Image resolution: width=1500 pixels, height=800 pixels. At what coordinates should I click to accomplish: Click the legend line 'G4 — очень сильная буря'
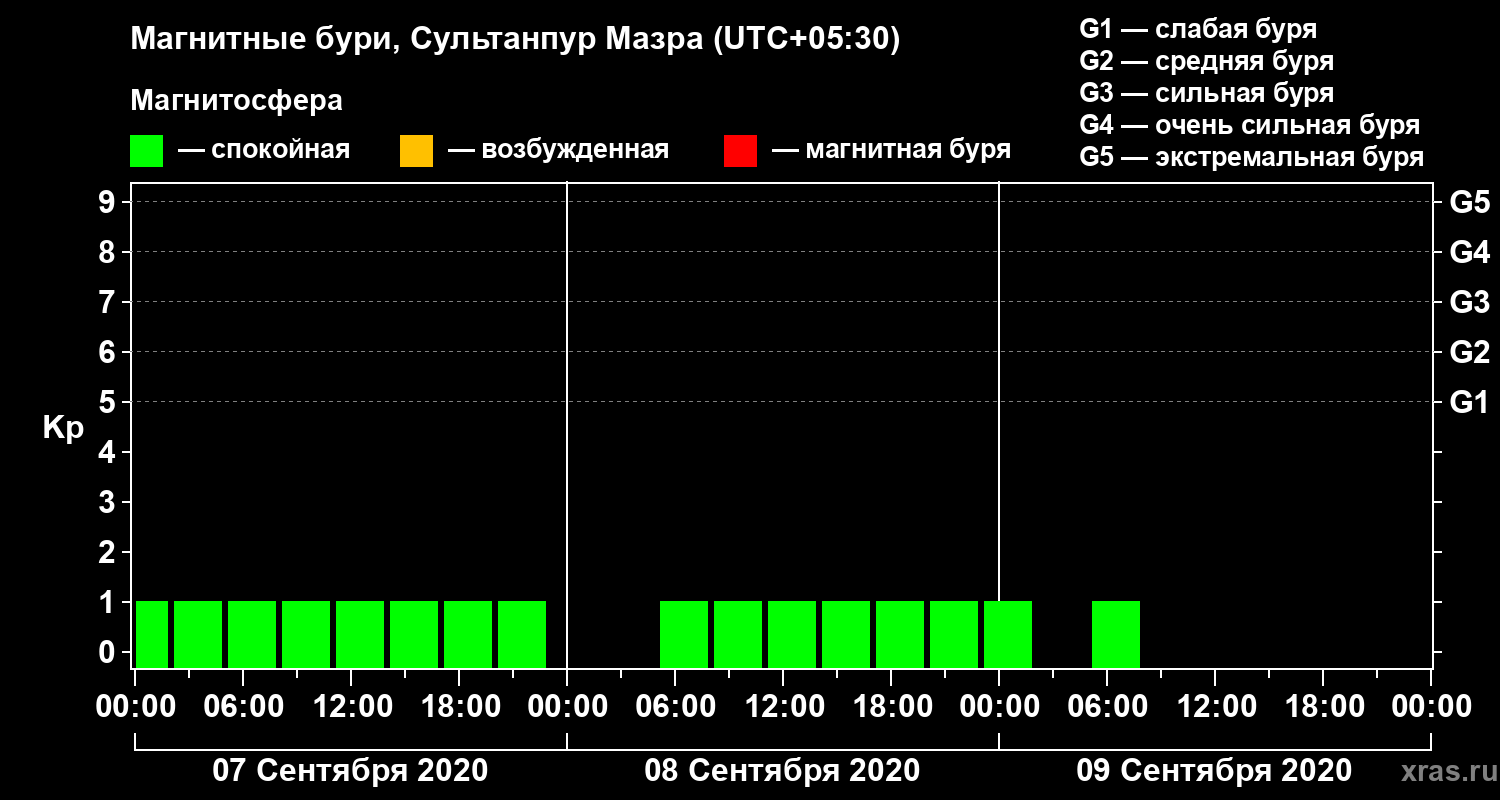point(1250,125)
